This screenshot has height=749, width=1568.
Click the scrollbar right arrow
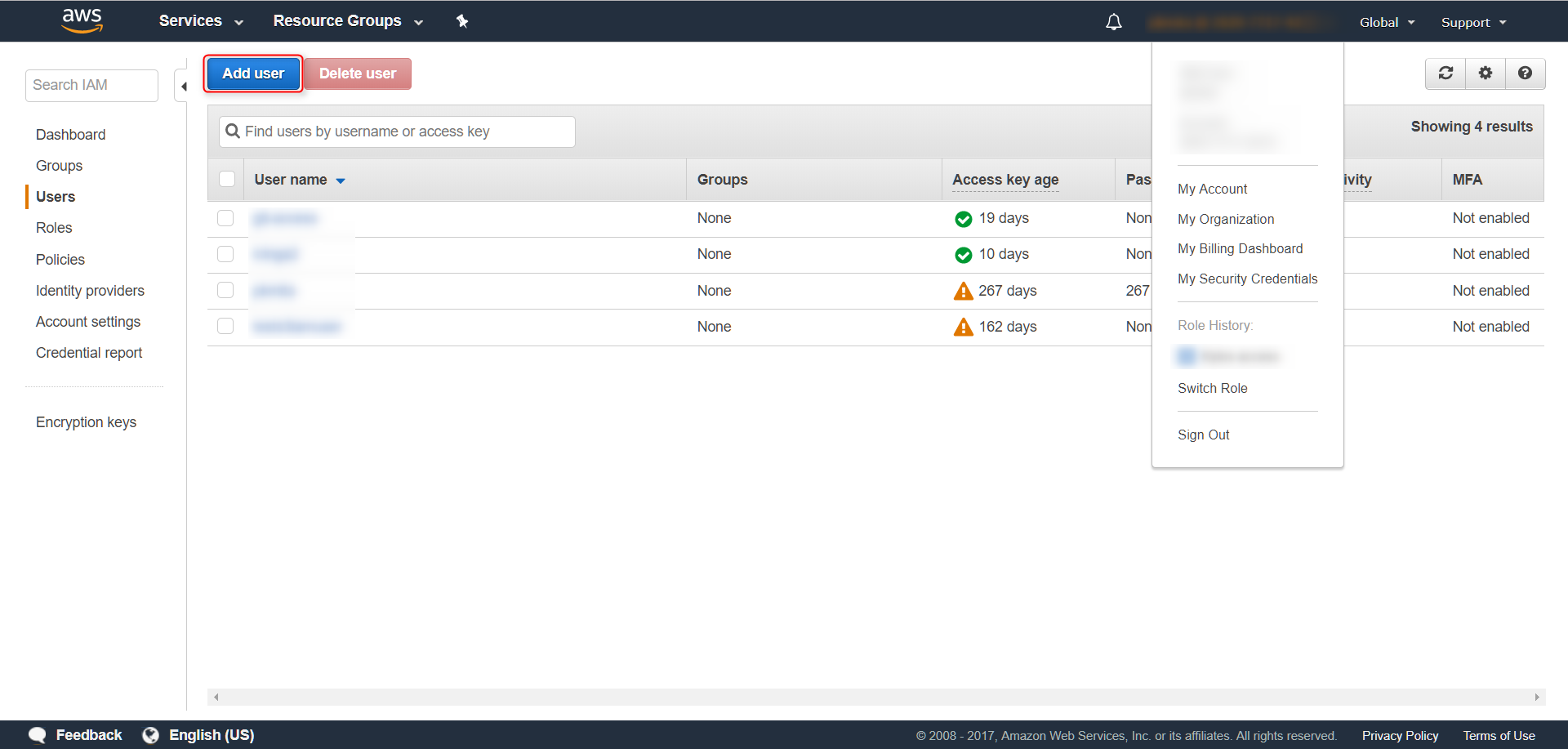(x=1536, y=697)
